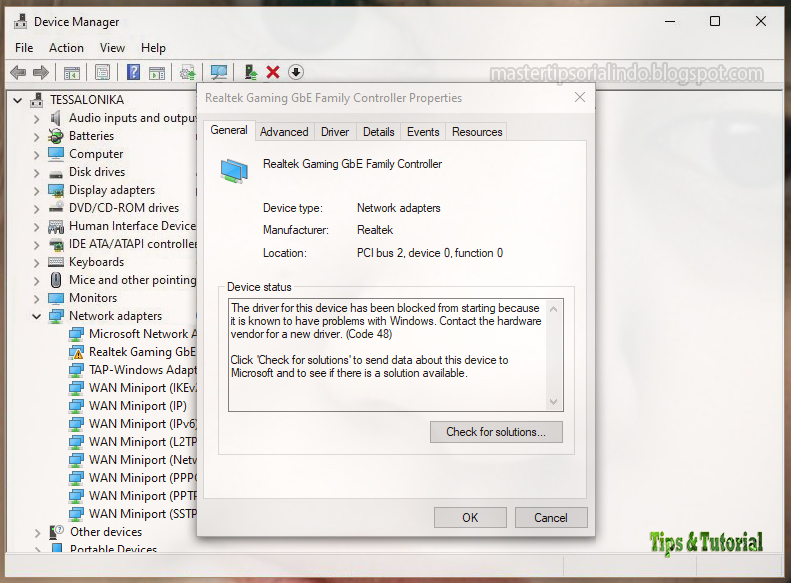Switch to the Advanced tab
Screen dimensions: 791x583
click(284, 132)
